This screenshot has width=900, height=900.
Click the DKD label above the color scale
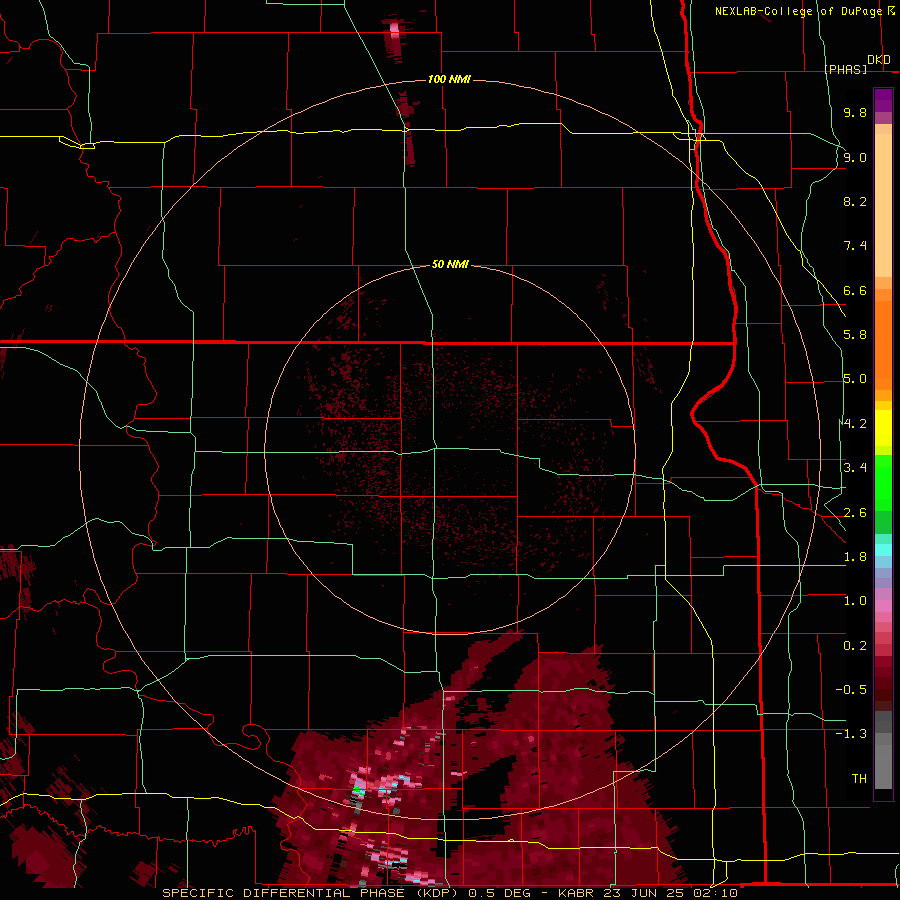pyautogui.click(x=879, y=60)
